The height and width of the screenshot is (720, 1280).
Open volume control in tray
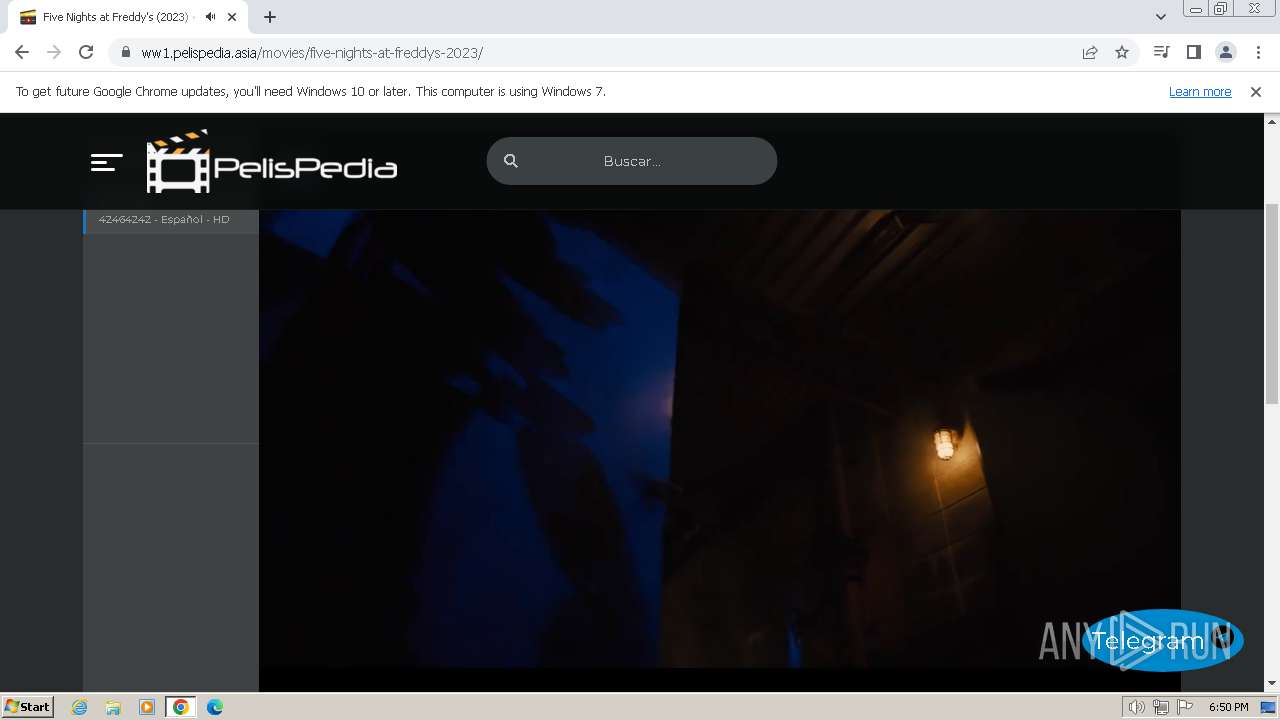[x=1137, y=707]
